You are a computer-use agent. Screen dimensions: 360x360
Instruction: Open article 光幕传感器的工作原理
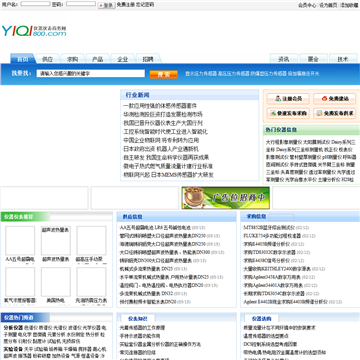tap(142, 328)
